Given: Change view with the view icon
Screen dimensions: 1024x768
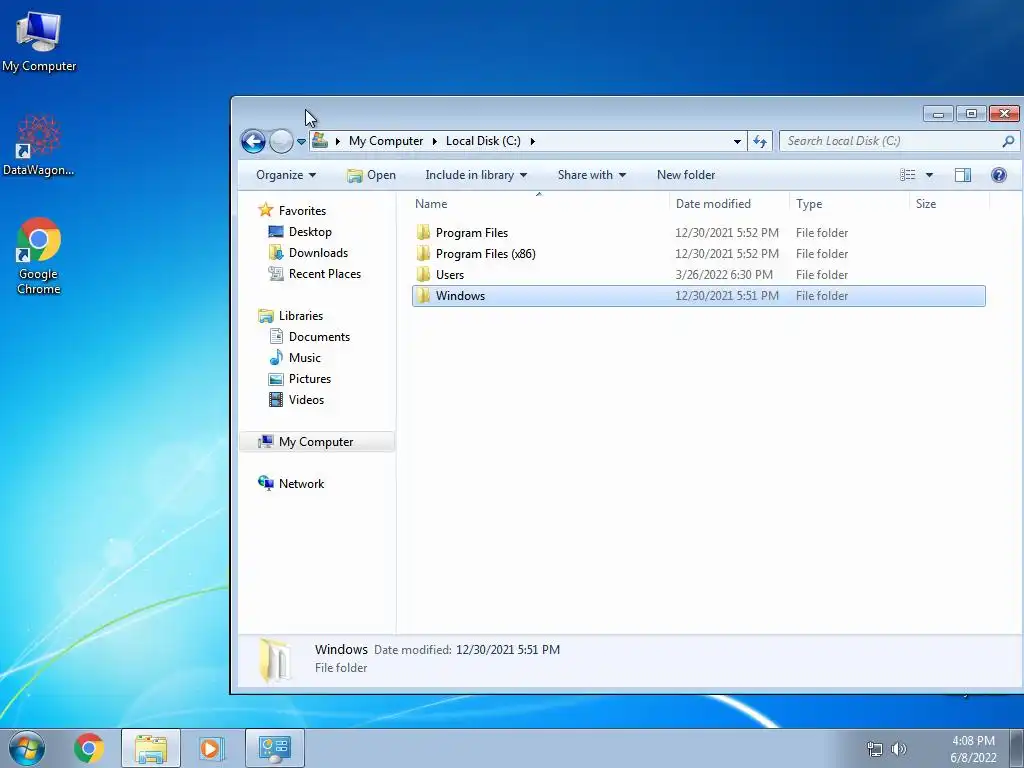Looking at the screenshot, I should pos(908,175).
